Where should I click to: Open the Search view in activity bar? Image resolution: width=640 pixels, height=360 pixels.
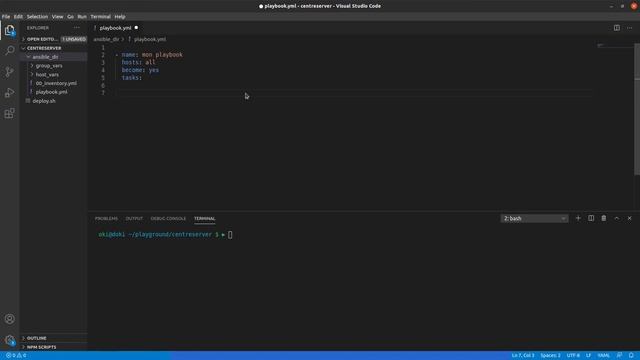[9, 51]
